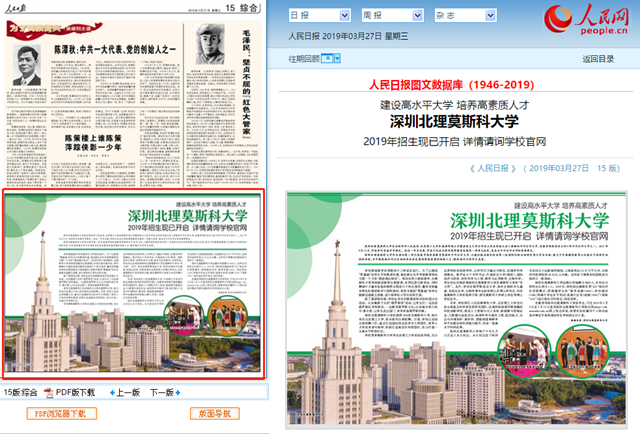This screenshot has height=434, width=640.
Task: Go to 下一版 next edition
Action: (163, 392)
